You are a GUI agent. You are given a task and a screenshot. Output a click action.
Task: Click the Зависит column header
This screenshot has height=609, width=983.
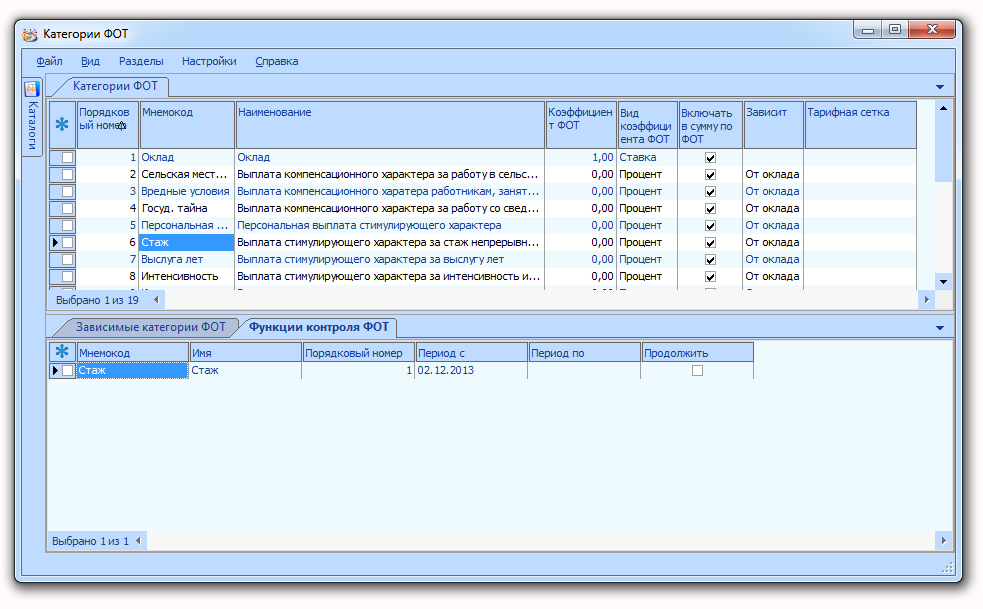(773, 125)
